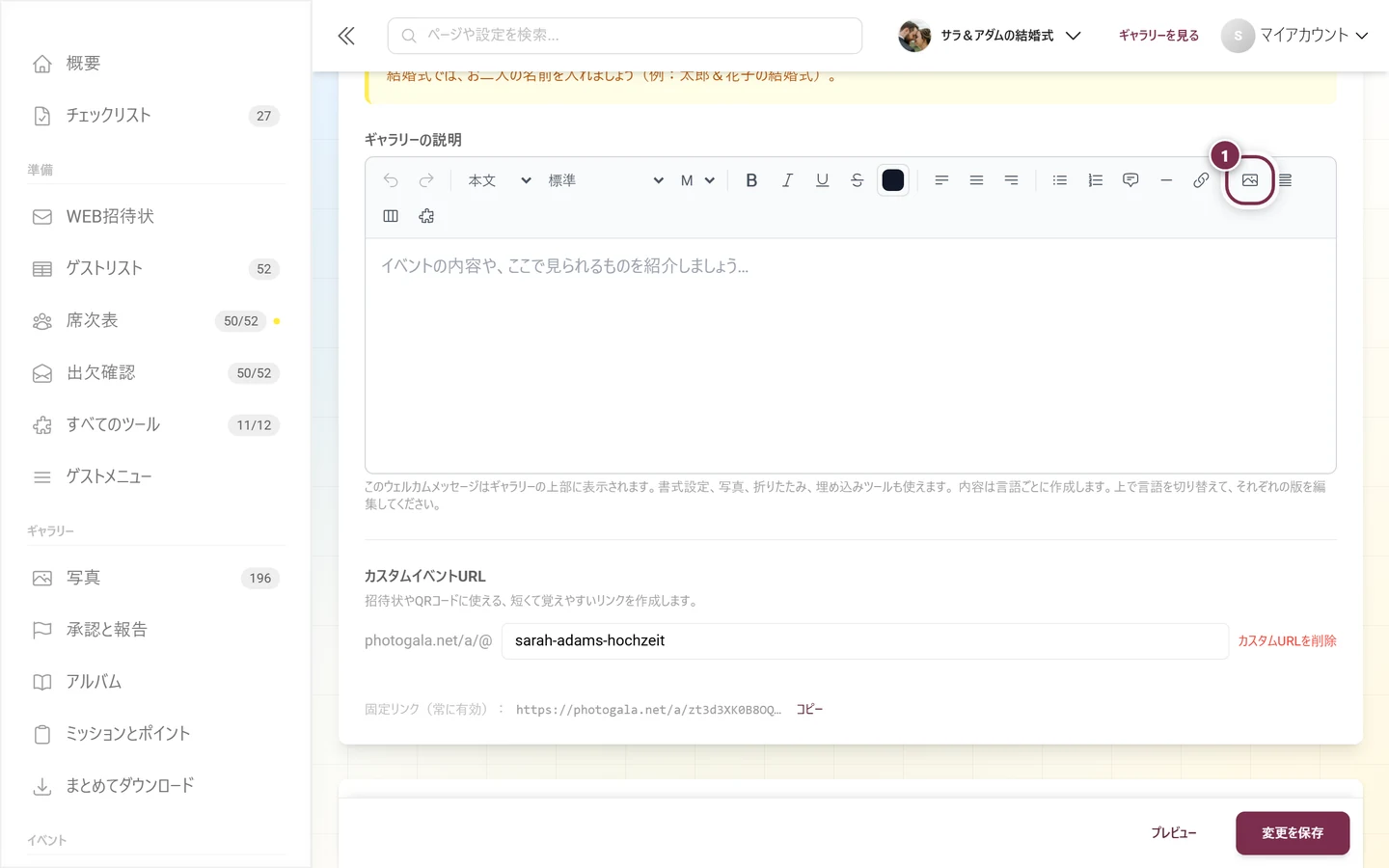Insert a quote block with speech-bubble icon
The width and height of the screenshot is (1389, 868).
pyautogui.click(x=1130, y=180)
